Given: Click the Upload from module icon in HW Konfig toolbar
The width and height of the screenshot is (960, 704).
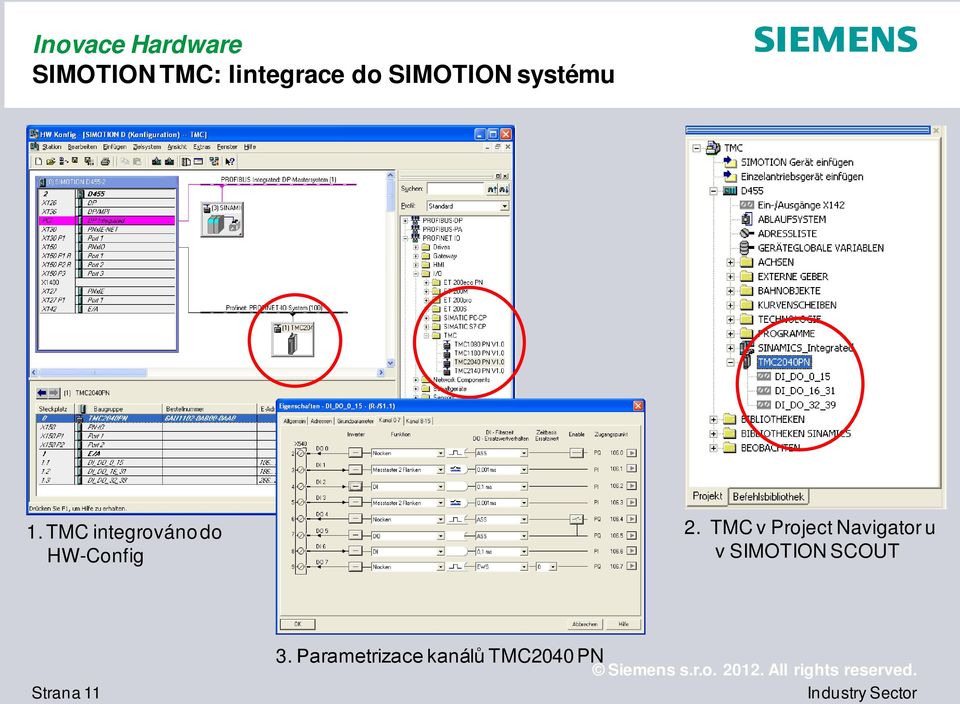Looking at the screenshot, I should (x=170, y=162).
